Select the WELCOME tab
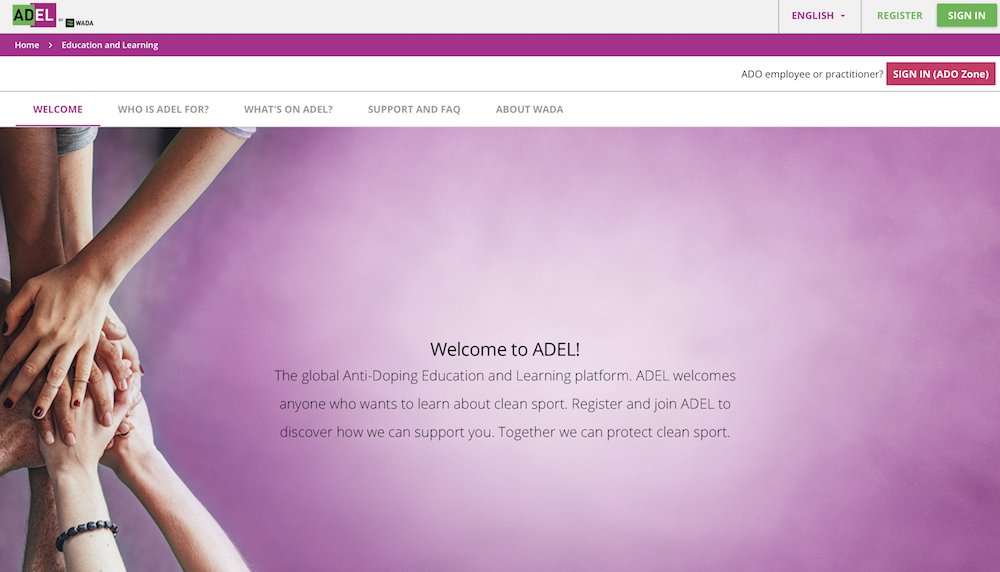 click(58, 110)
